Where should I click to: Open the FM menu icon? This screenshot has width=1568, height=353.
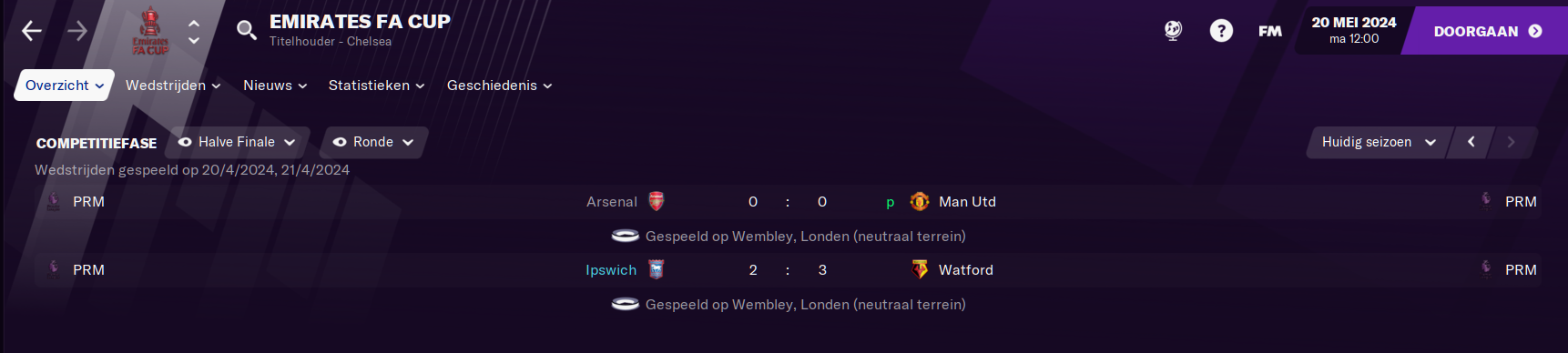tap(1270, 31)
